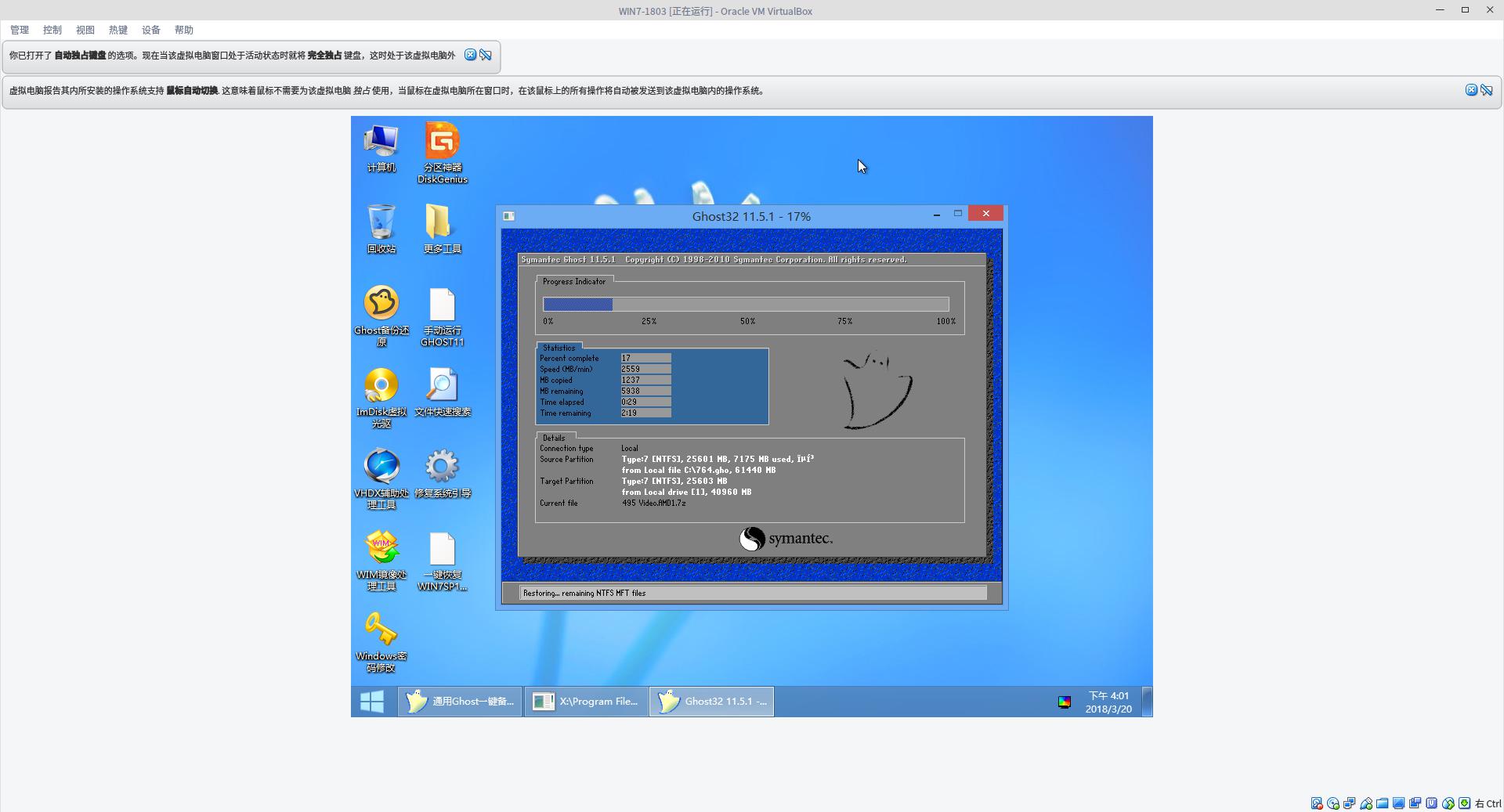The image size is (1504, 812).
Task: Switch to 通用Ghost一键备份 taskbar window
Action: (460, 702)
